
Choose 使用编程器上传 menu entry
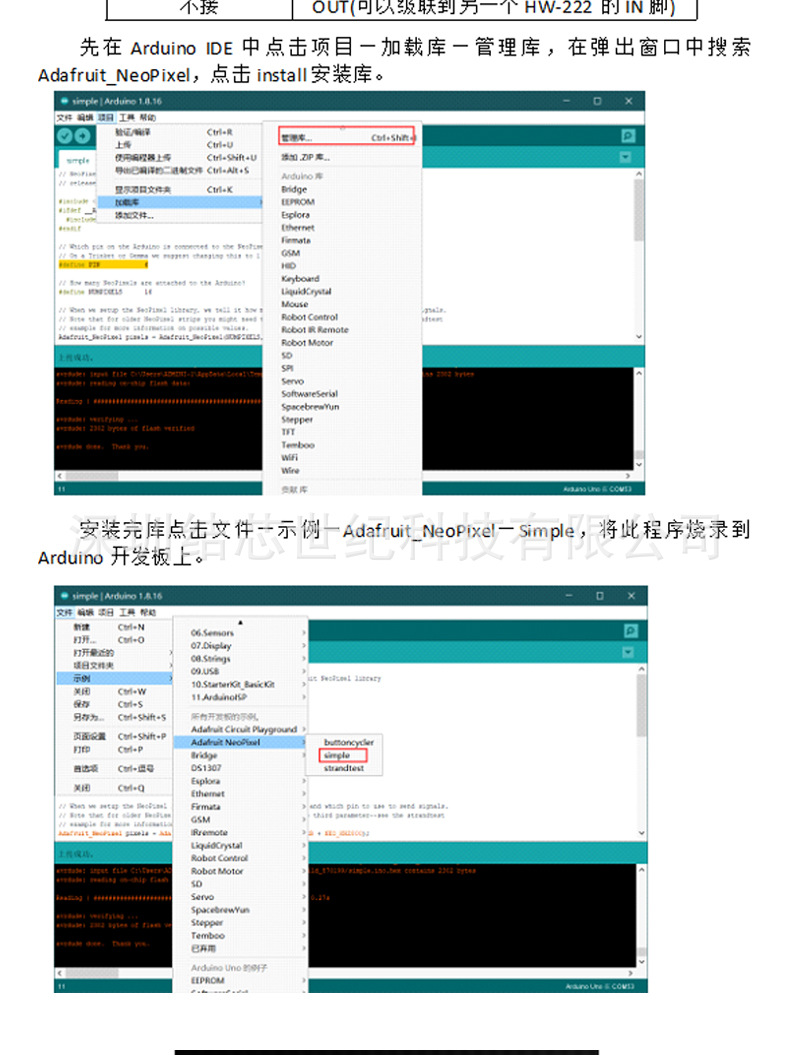click(179, 157)
